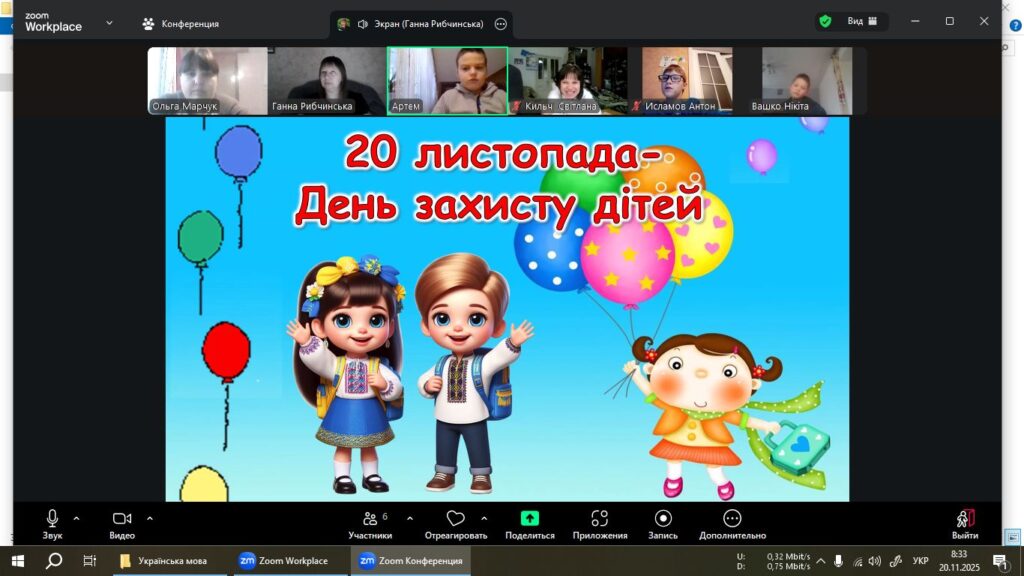
Task: Expand audio settings arrow next to Звук
Action: [x=77, y=518]
